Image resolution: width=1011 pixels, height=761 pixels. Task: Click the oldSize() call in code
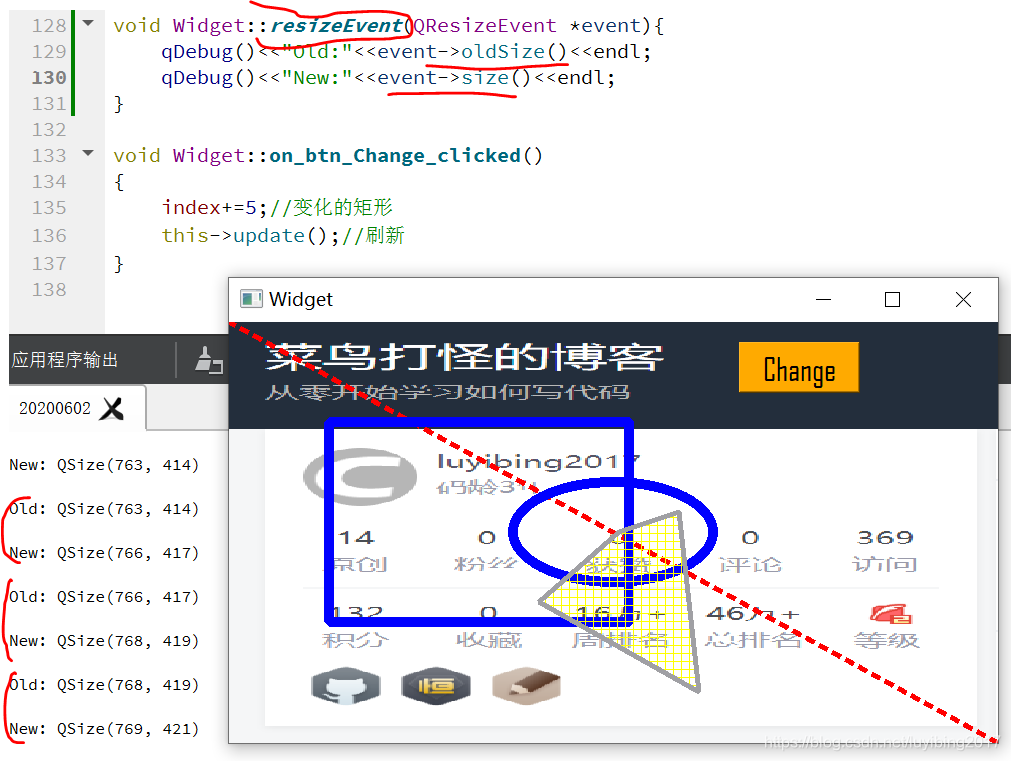(514, 52)
